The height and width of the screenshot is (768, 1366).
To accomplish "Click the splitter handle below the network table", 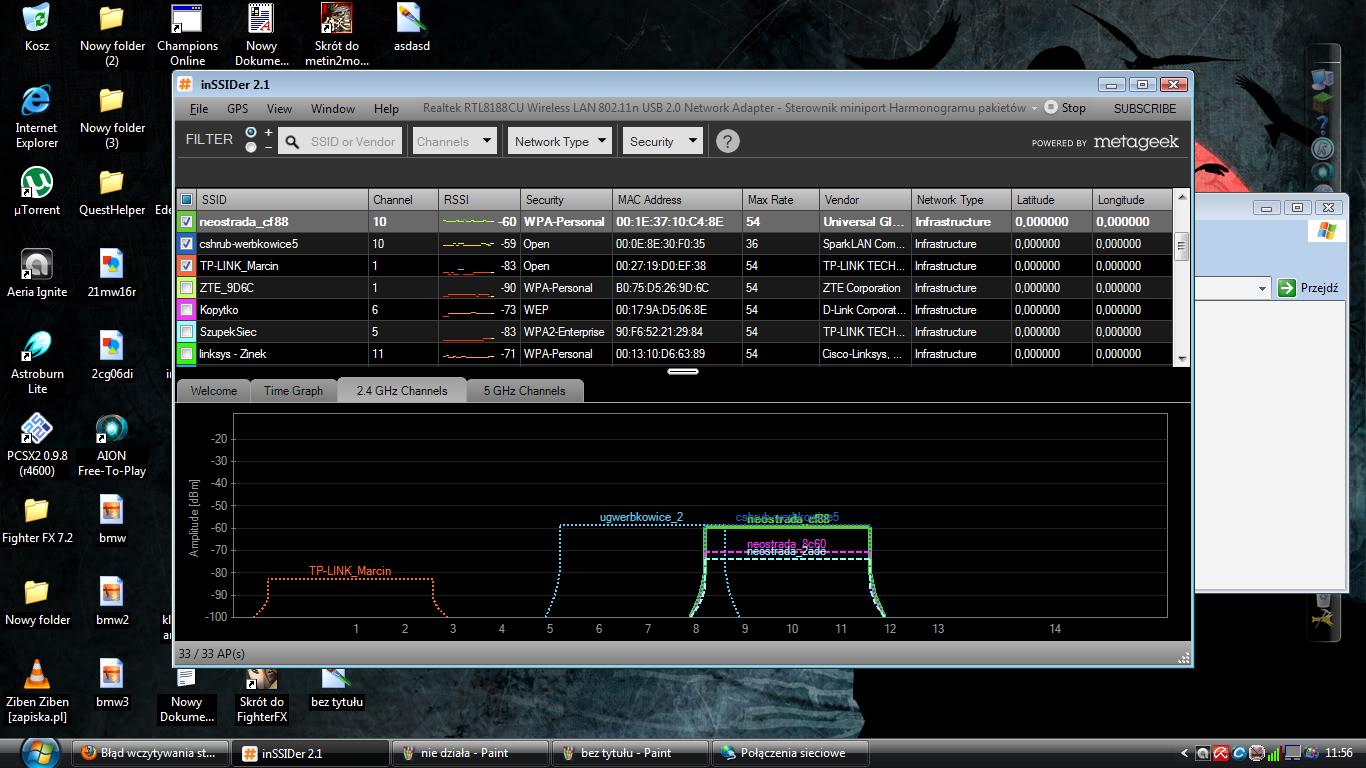I will click(683, 371).
